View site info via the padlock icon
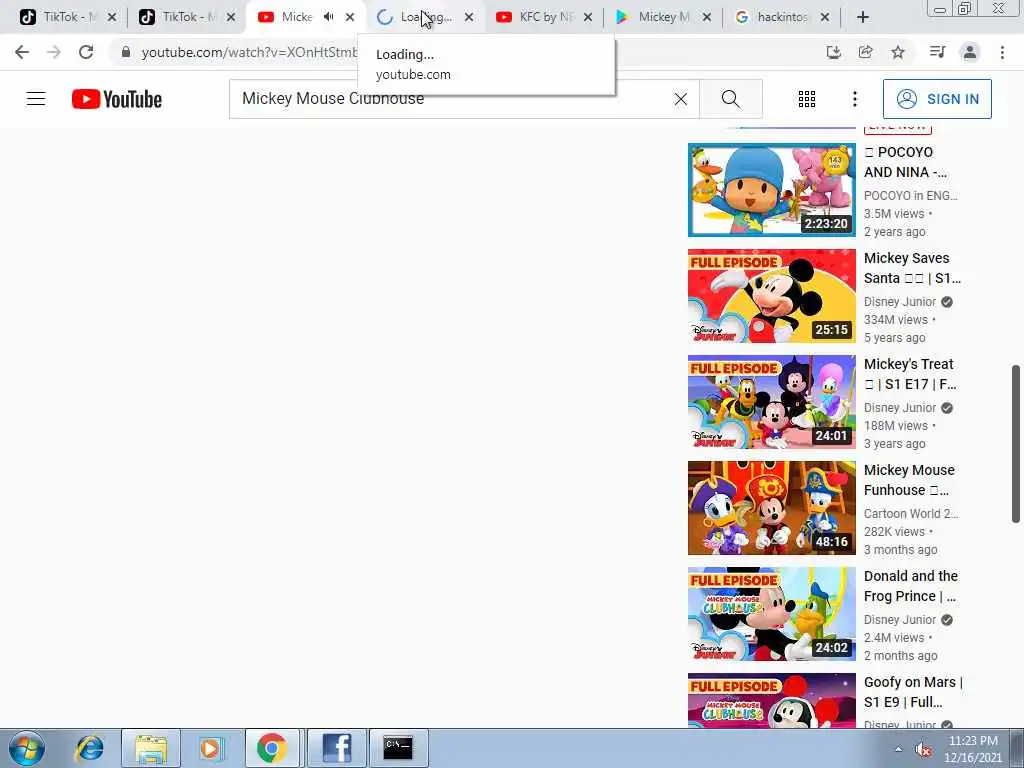The width and height of the screenshot is (1024, 768). 126,52
